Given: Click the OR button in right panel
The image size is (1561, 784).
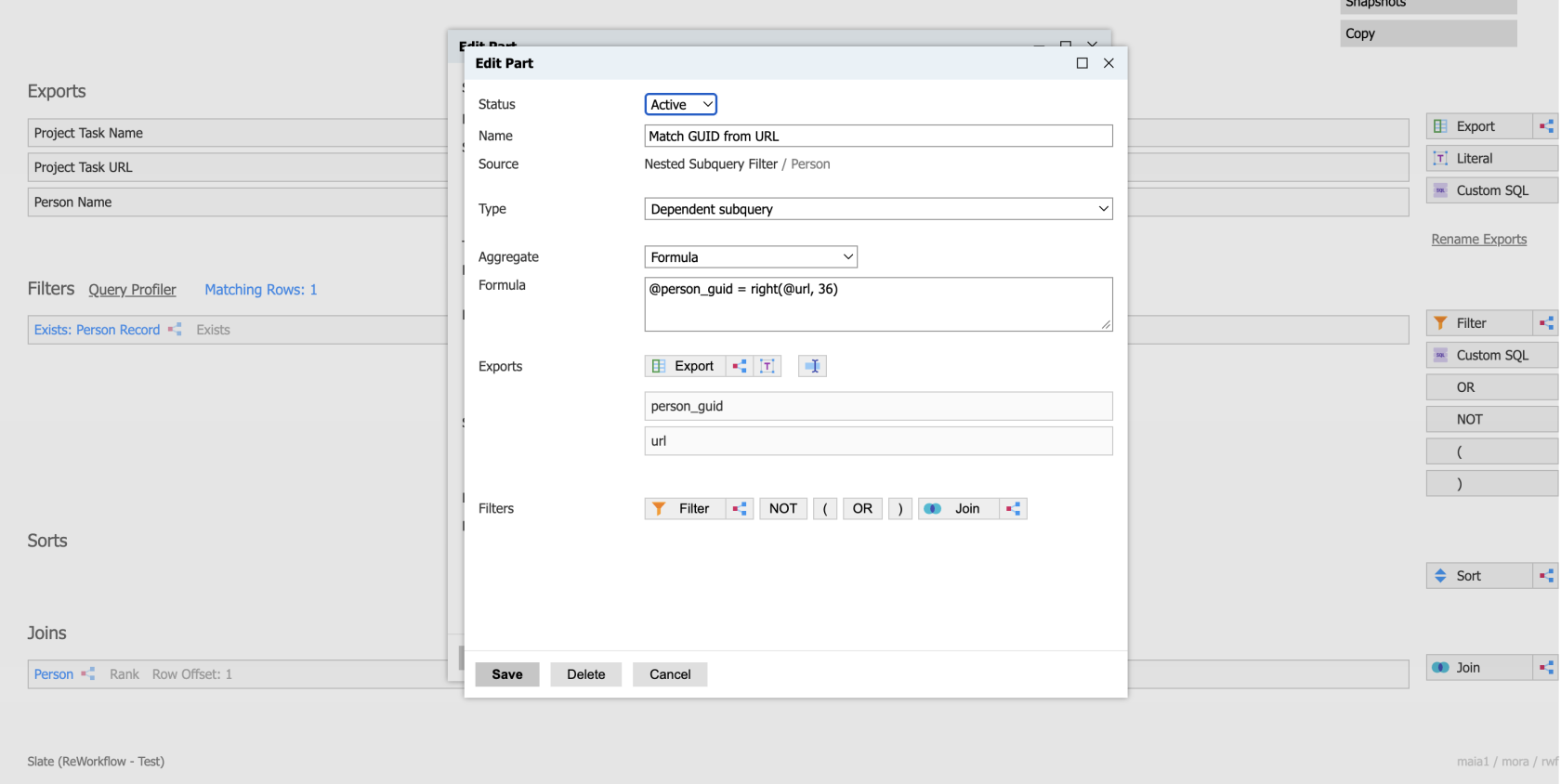Looking at the screenshot, I should (x=1492, y=387).
